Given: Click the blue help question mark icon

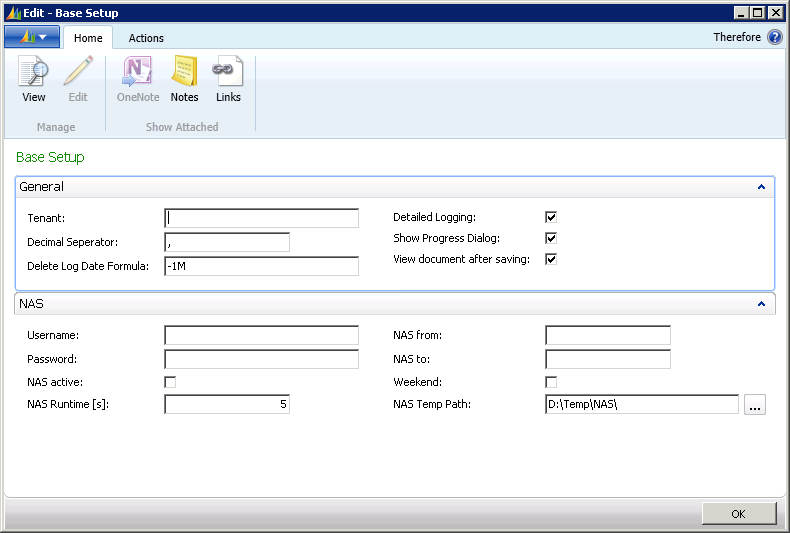Looking at the screenshot, I should pos(774,37).
